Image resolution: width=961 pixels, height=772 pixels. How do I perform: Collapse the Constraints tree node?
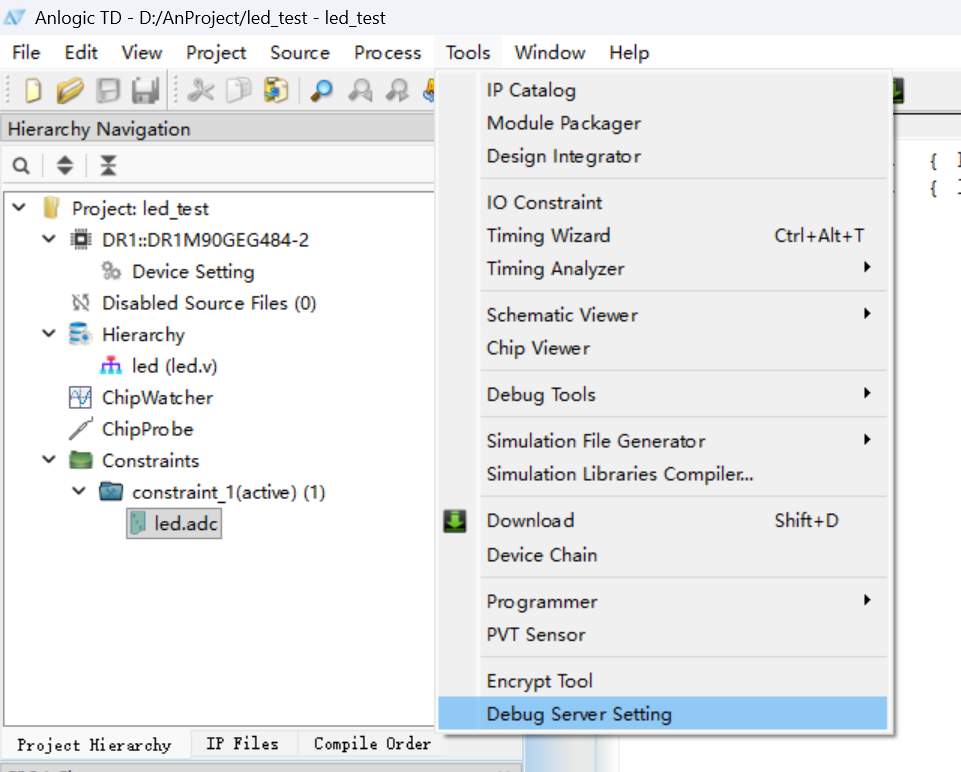49,460
